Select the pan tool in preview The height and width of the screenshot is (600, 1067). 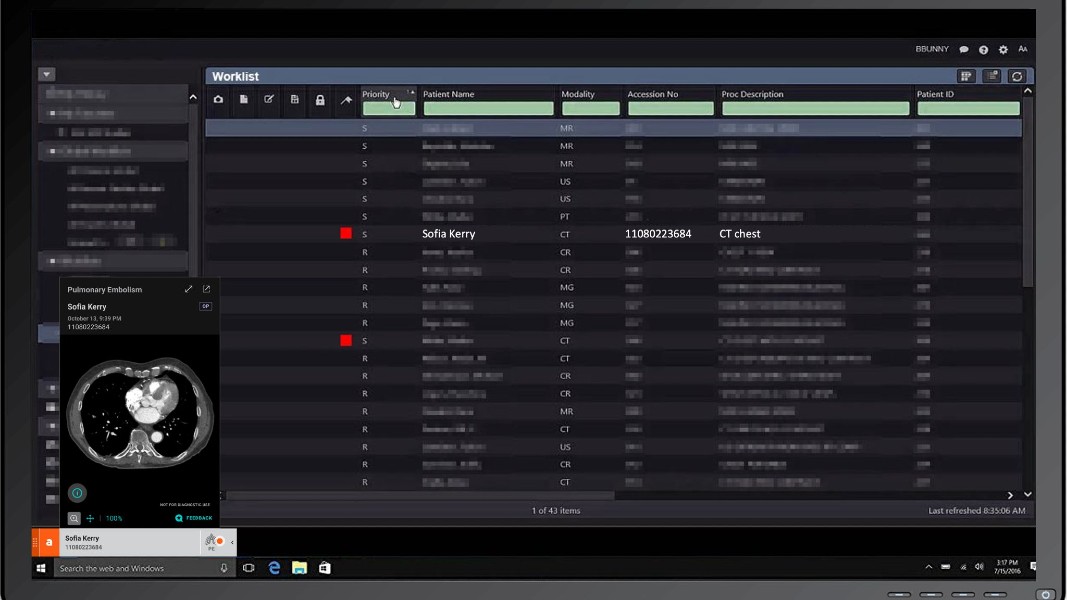[x=90, y=518]
